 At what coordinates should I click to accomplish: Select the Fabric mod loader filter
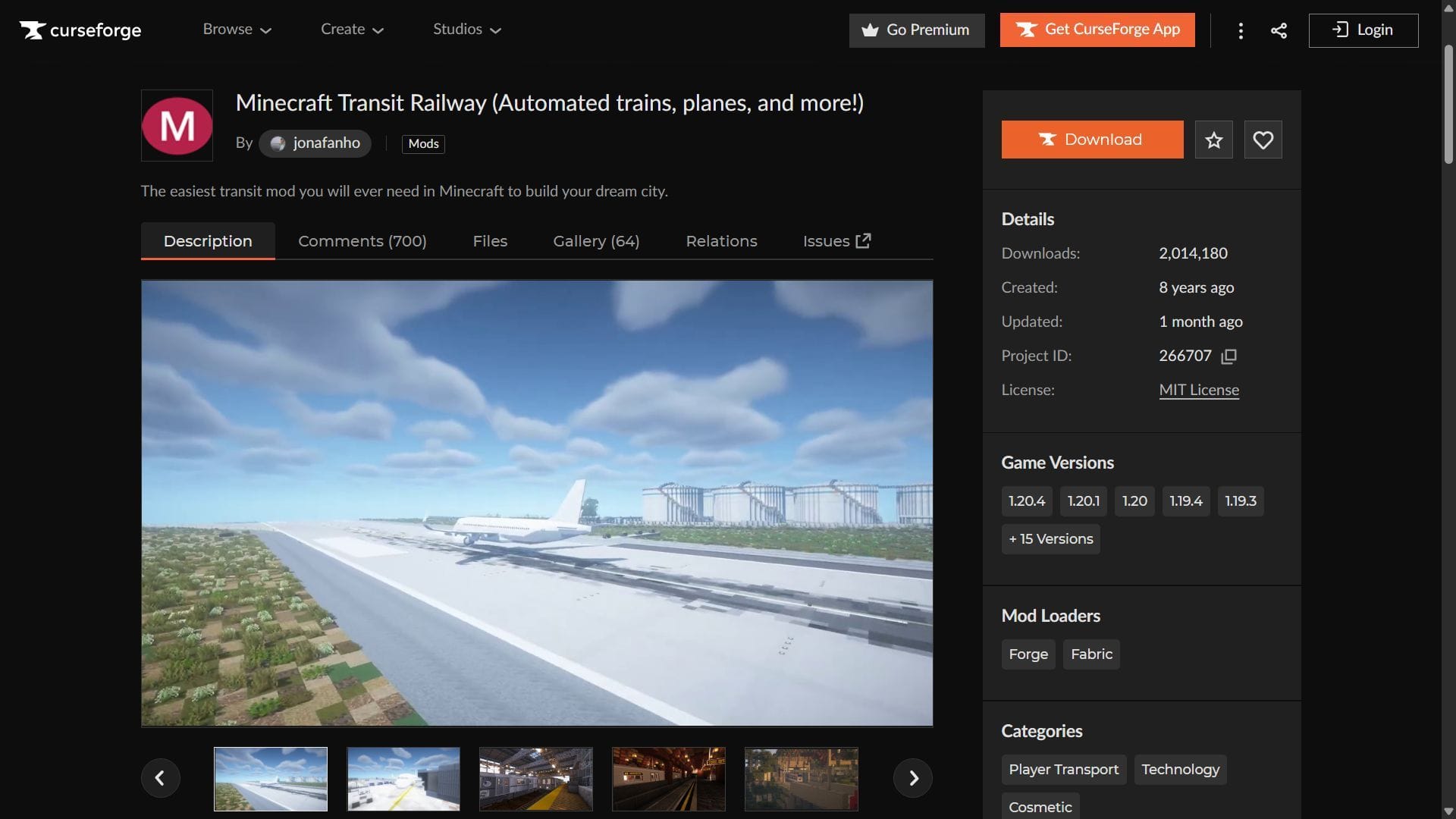tap(1090, 654)
